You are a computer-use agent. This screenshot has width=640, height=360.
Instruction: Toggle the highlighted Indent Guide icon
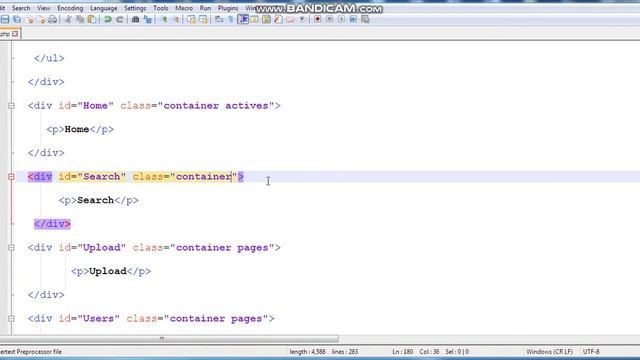click(243, 19)
